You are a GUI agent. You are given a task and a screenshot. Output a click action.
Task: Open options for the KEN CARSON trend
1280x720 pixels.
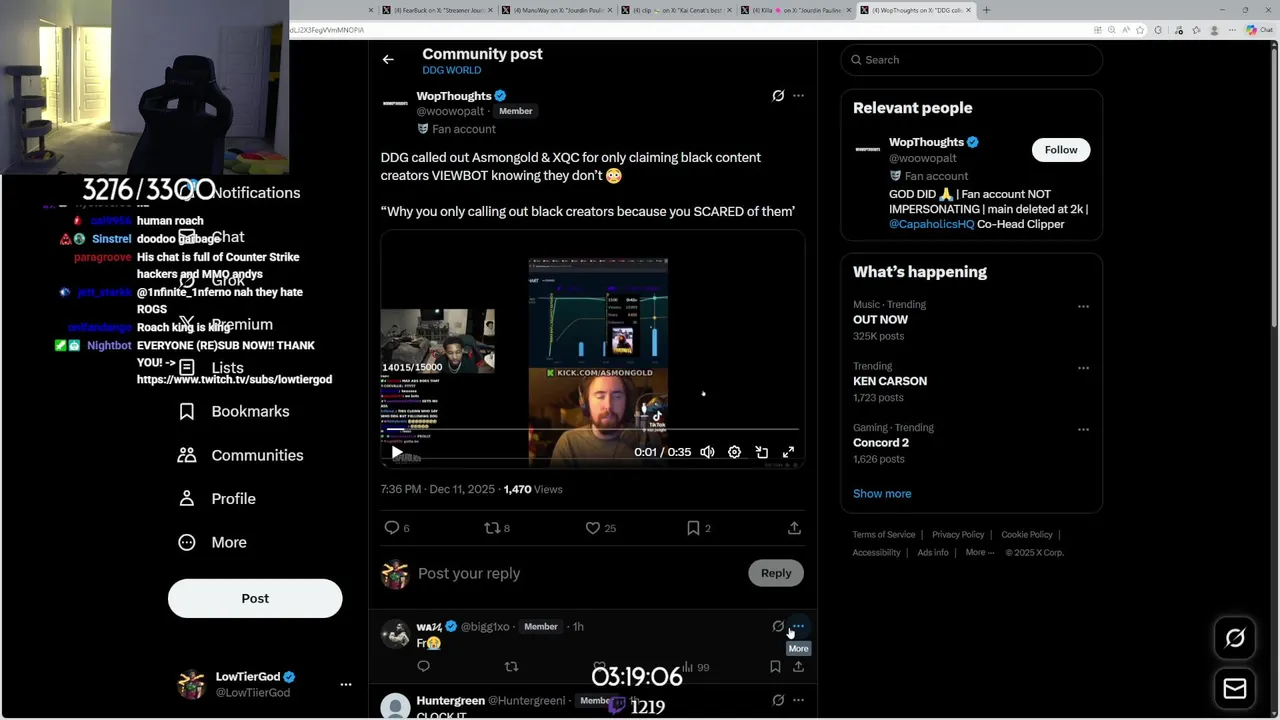click(1083, 368)
